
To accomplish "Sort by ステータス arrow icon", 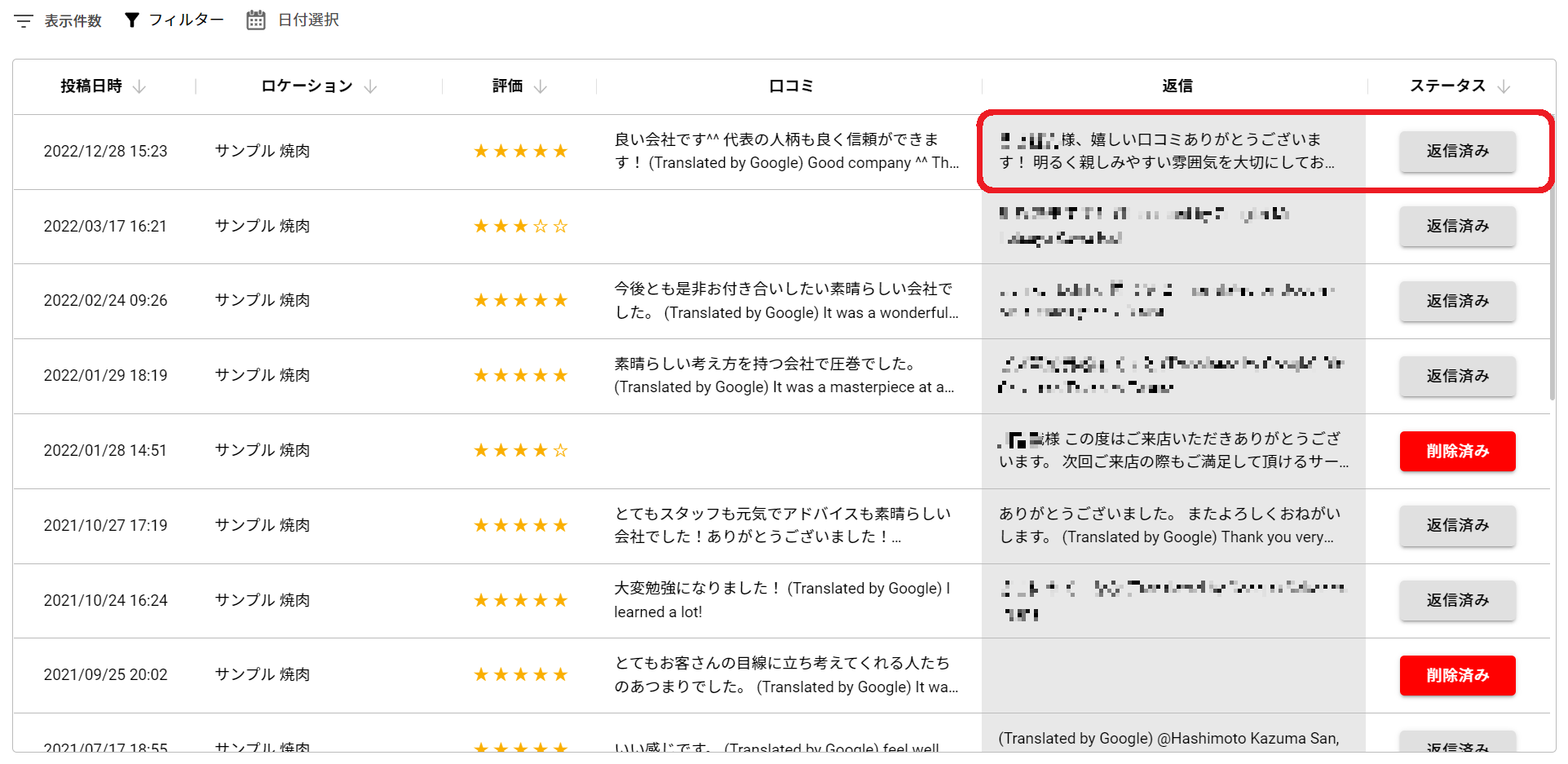I will 1504,86.
